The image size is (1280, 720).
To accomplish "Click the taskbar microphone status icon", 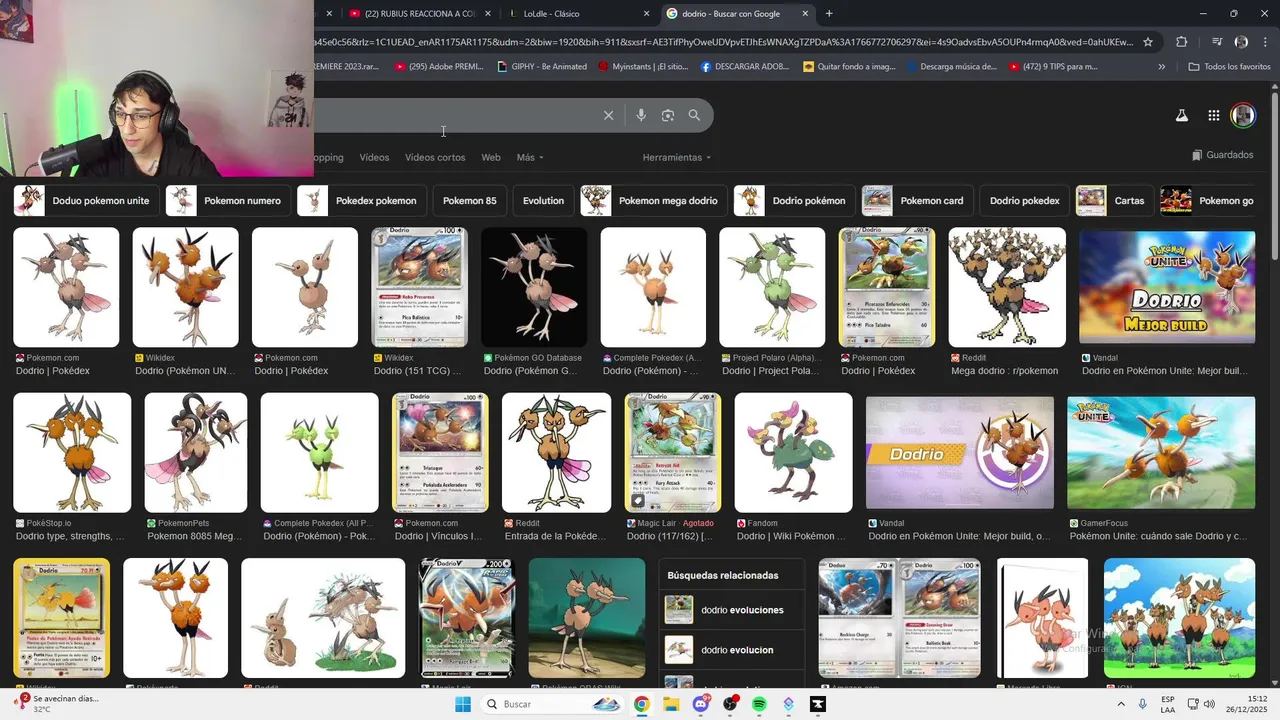I will [1141, 704].
